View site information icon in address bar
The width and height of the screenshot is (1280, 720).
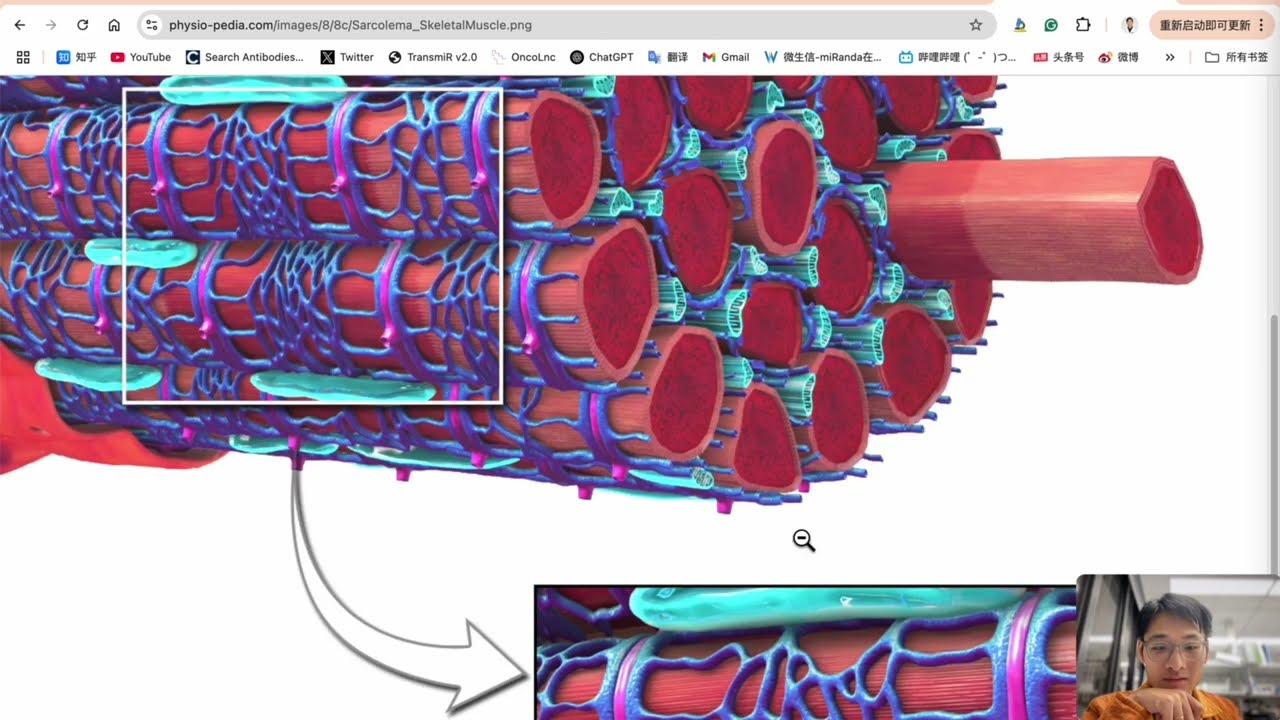[151, 25]
